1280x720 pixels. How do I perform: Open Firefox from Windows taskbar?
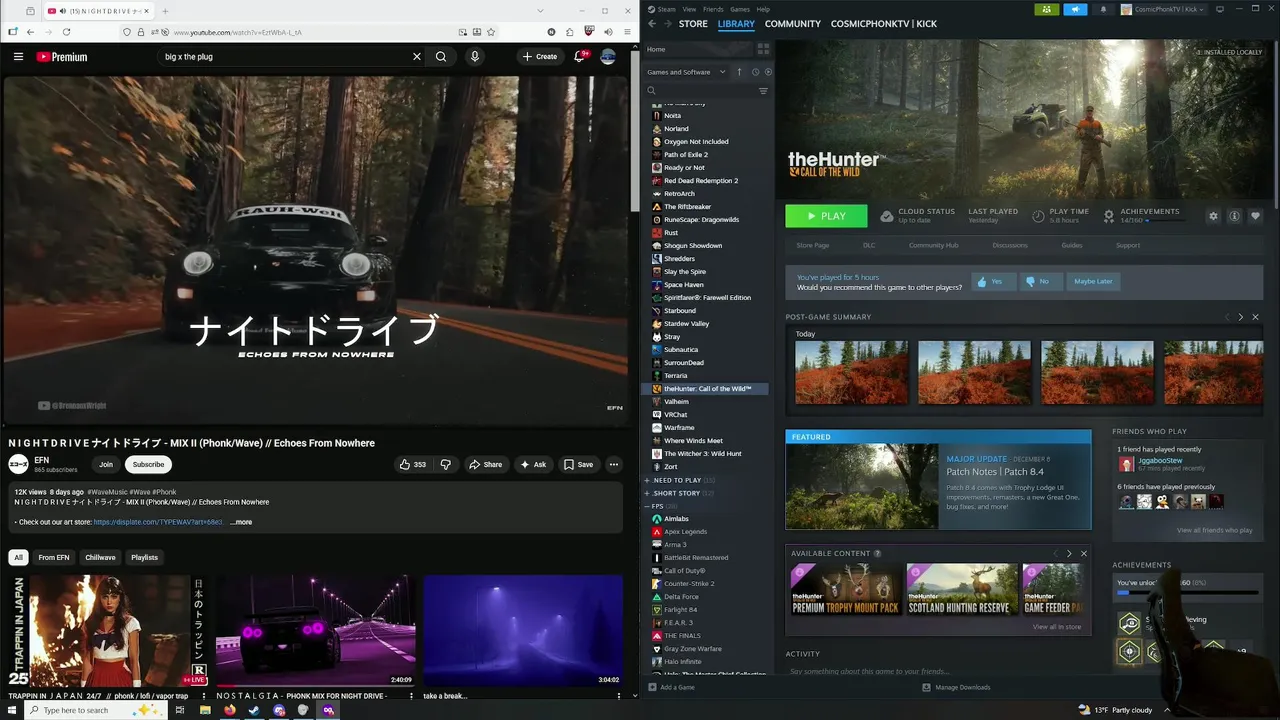pos(229,710)
